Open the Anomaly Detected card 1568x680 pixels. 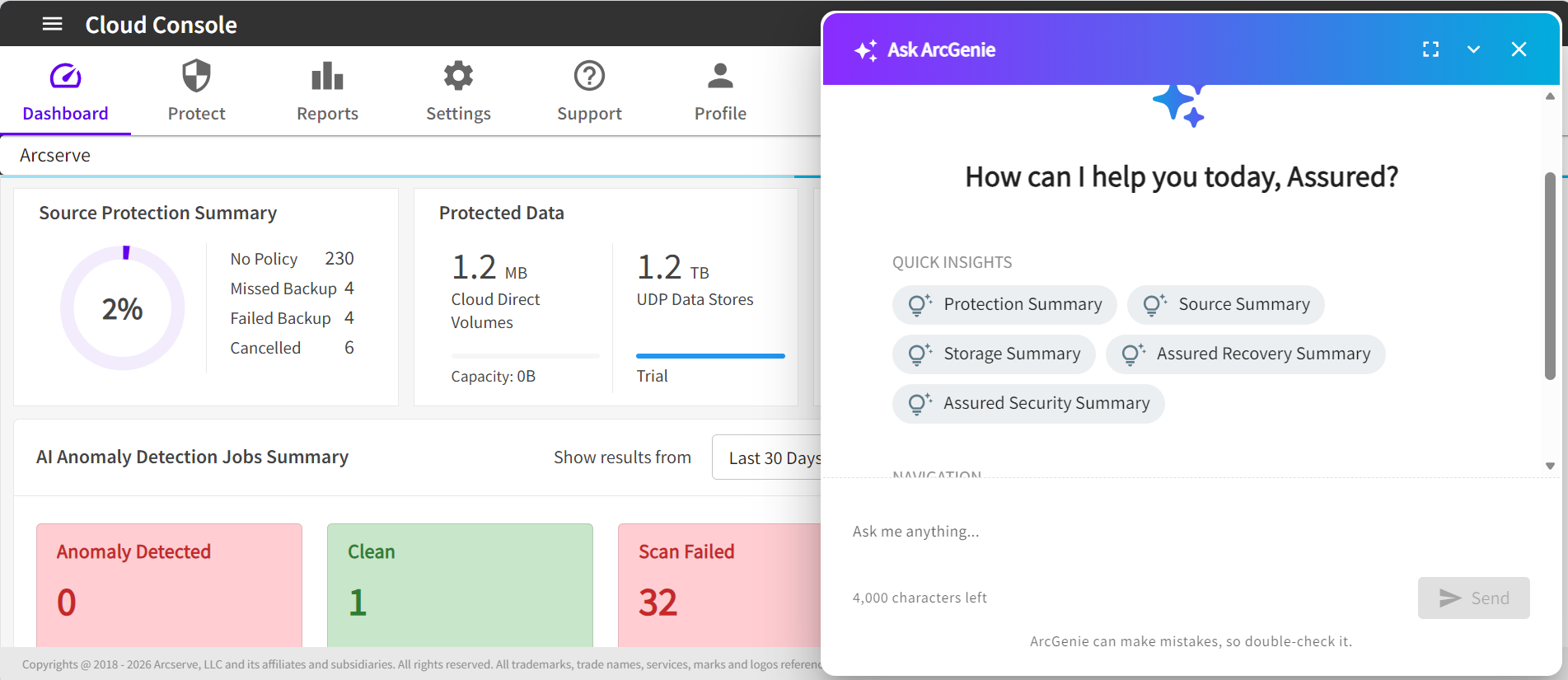[169, 585]
